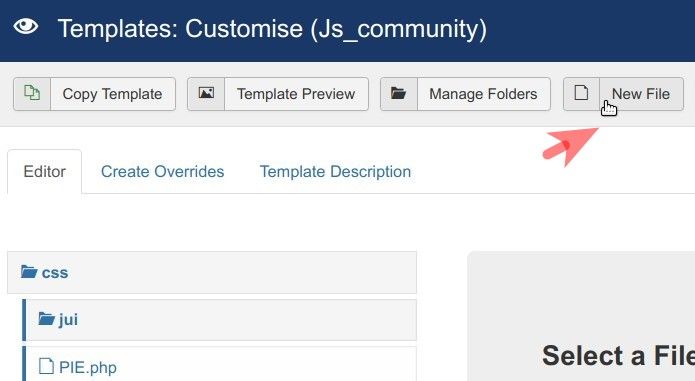The width and height of the screenshot is (695, 381).
Task: Click the Manage Folders button
Action: pyautogui.click(x=465, y=94)
